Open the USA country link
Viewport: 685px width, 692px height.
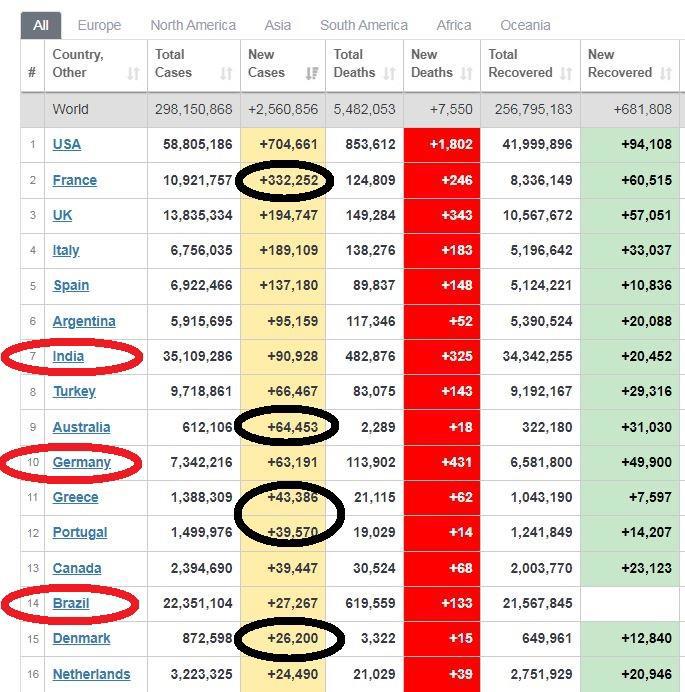67,144
